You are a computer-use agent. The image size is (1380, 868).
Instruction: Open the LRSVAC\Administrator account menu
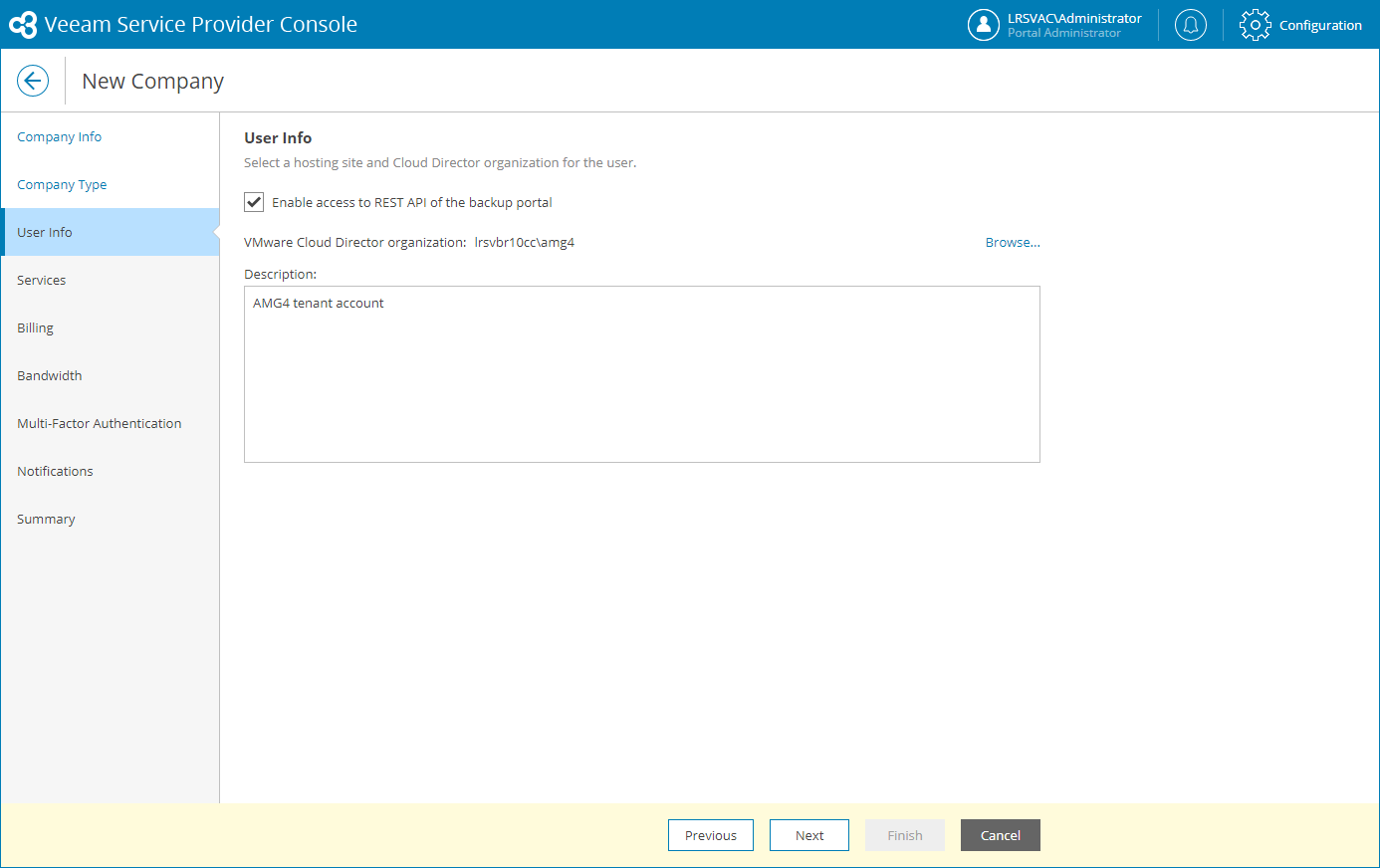[1073, 25]
